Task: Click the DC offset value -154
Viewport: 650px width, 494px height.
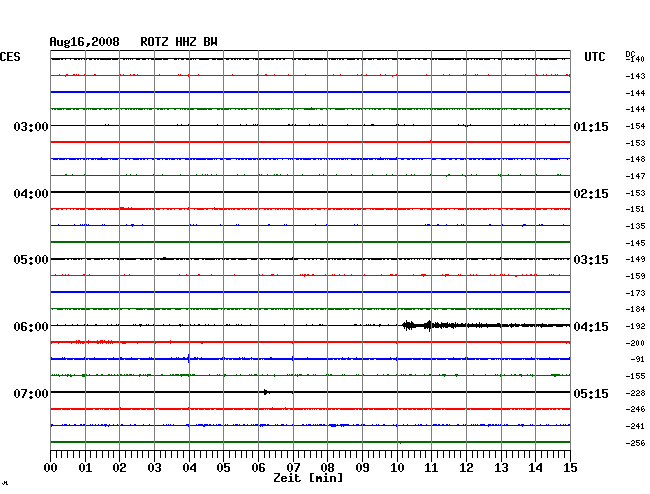Action: point(635,126)
